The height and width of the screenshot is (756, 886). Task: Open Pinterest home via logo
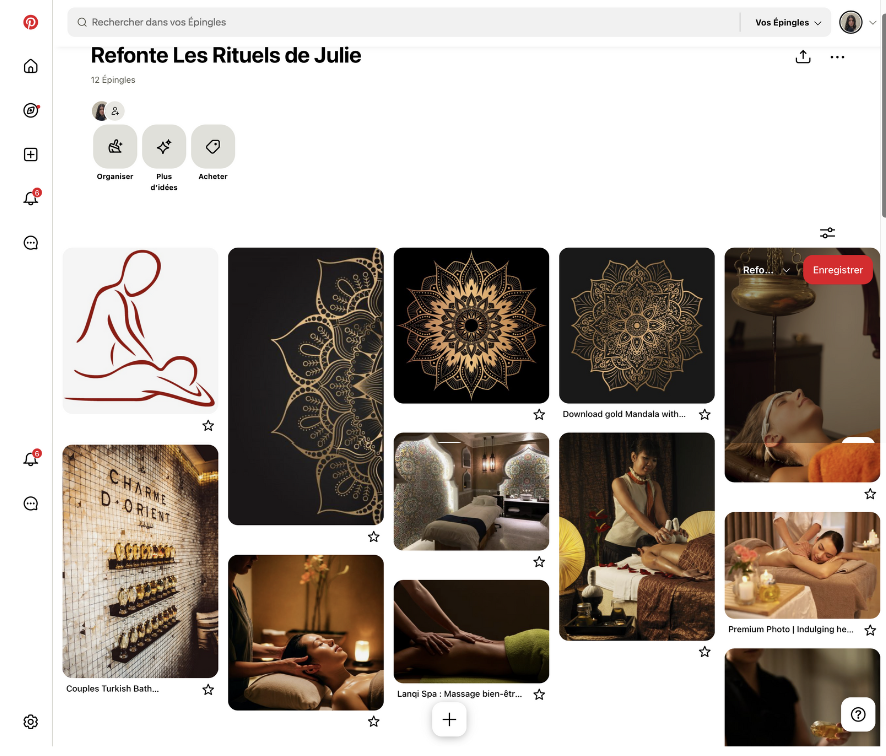point(31,22)
